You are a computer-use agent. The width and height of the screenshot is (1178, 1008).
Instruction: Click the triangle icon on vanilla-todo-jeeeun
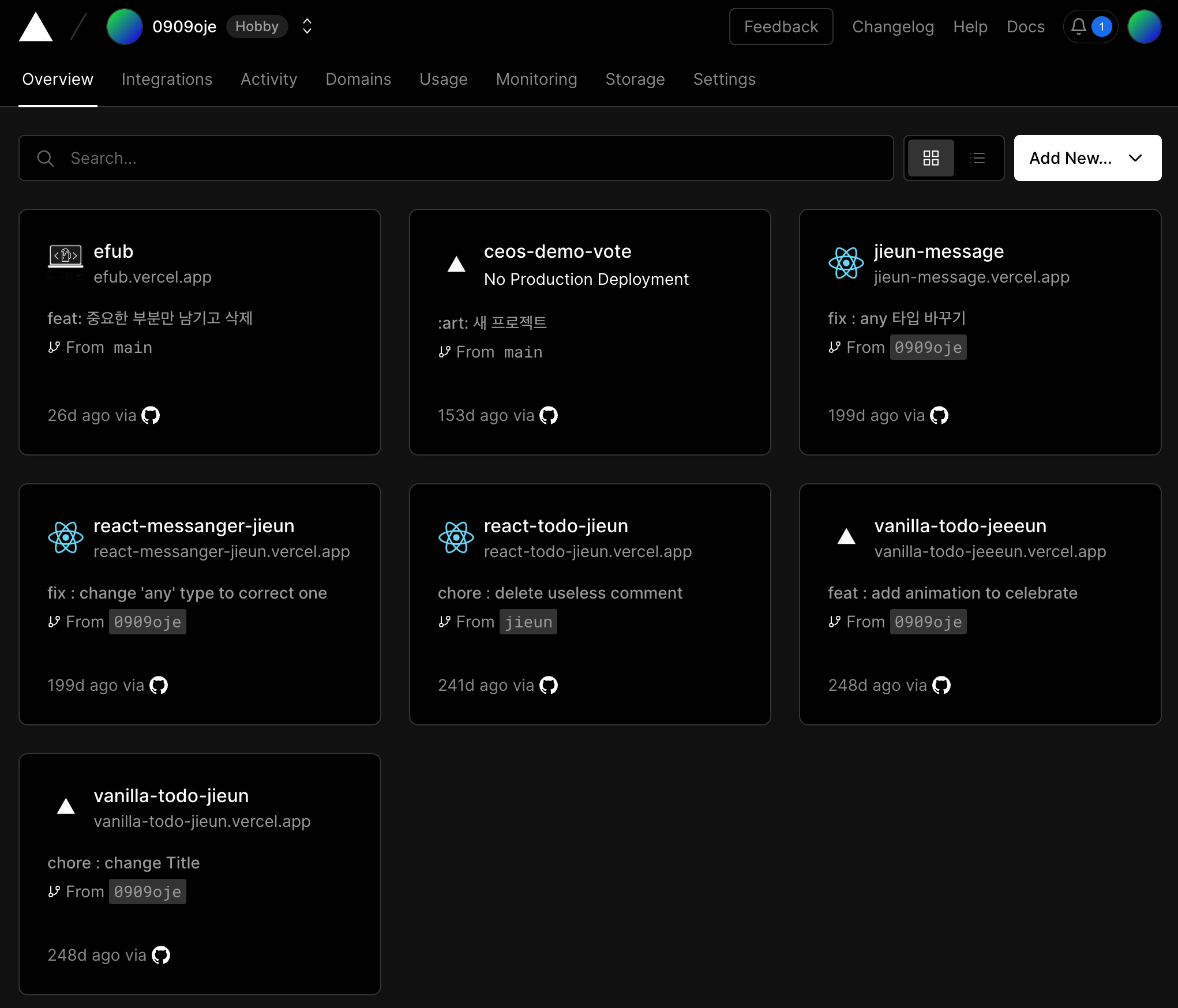pos(846,537)
